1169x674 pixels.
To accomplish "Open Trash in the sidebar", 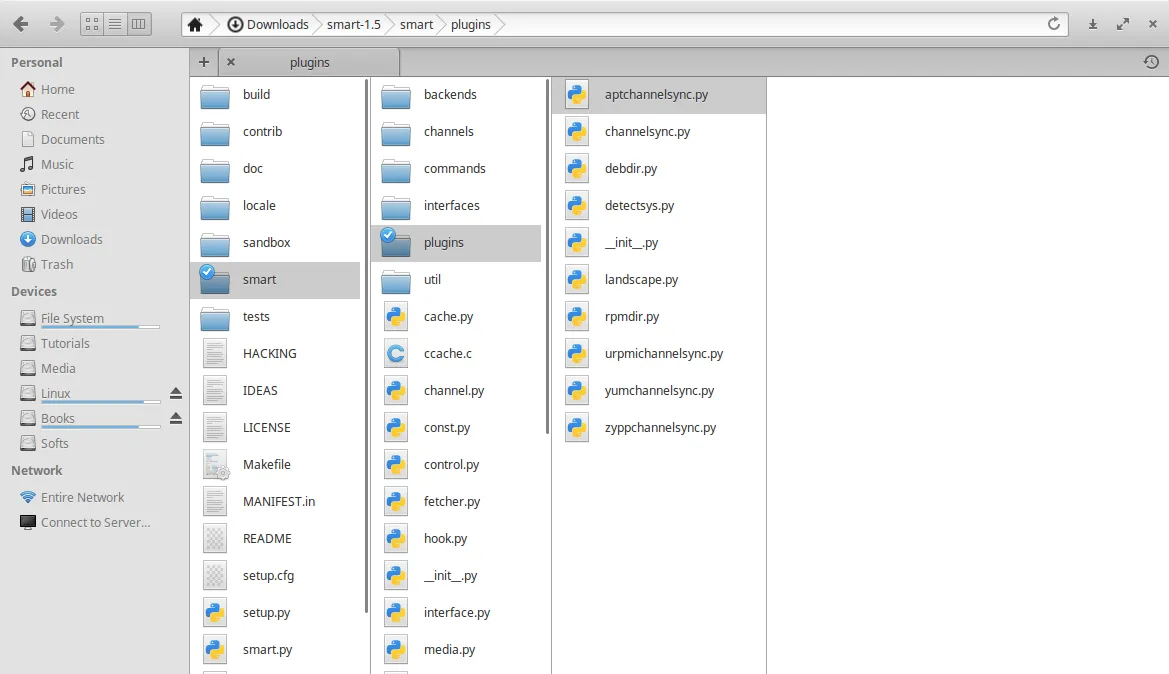I will click(56, 265).
